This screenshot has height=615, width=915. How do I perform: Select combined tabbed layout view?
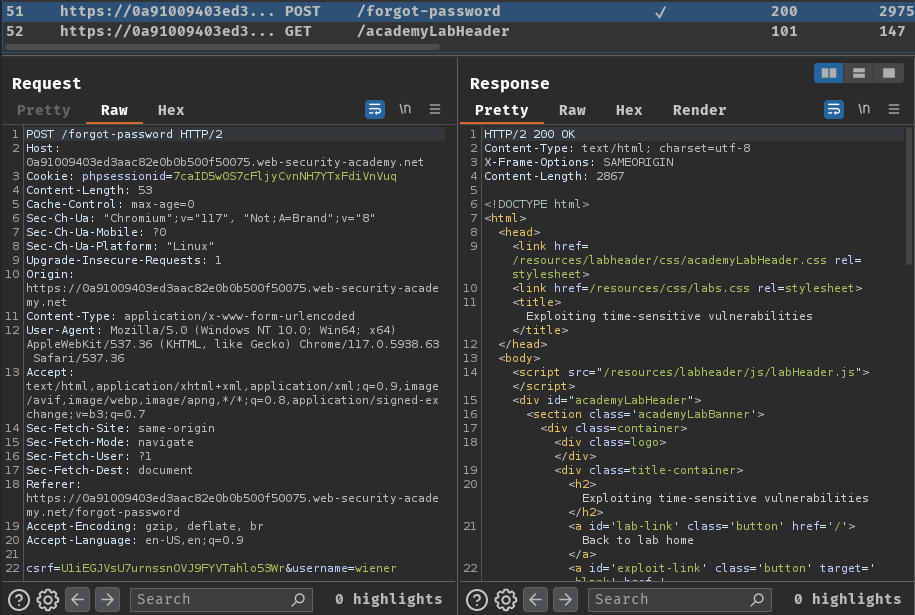889,73
